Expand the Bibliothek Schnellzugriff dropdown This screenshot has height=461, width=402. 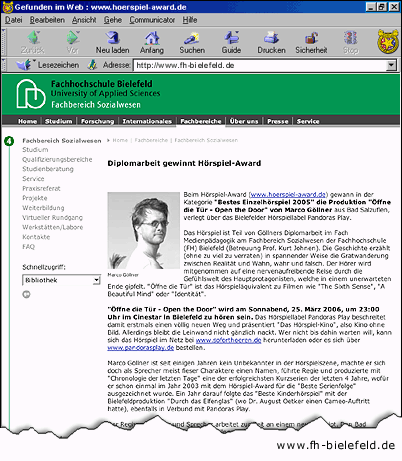coord(96,280)
